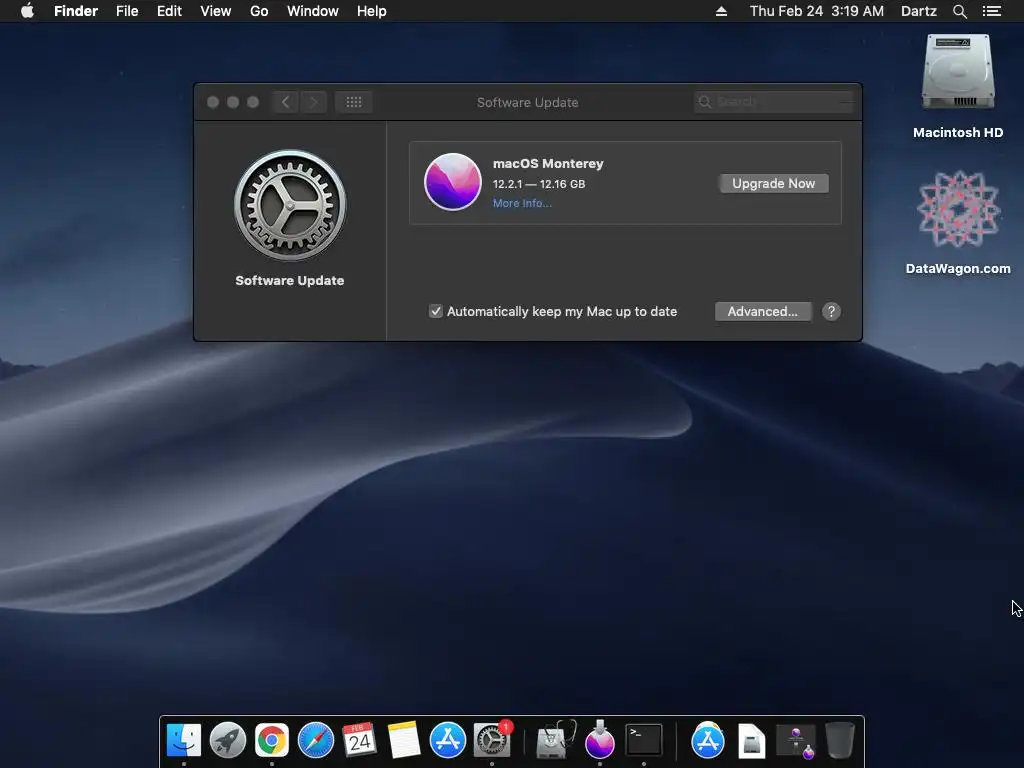The image size is (1024, 768).
Task: Open System Preferences with badge in Dock
Action: [x=491, y=740]
